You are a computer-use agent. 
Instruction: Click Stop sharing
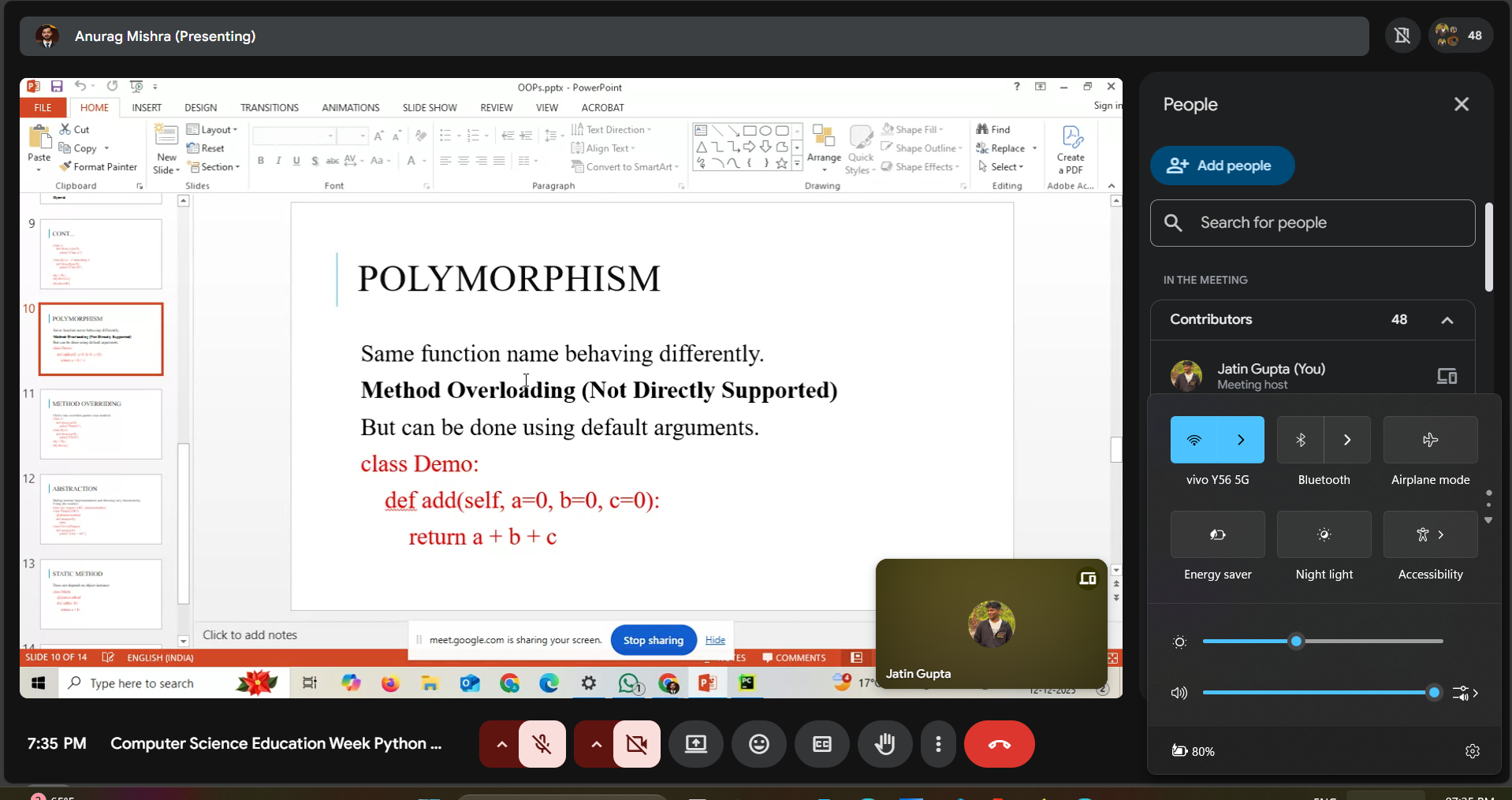(653, 639)
